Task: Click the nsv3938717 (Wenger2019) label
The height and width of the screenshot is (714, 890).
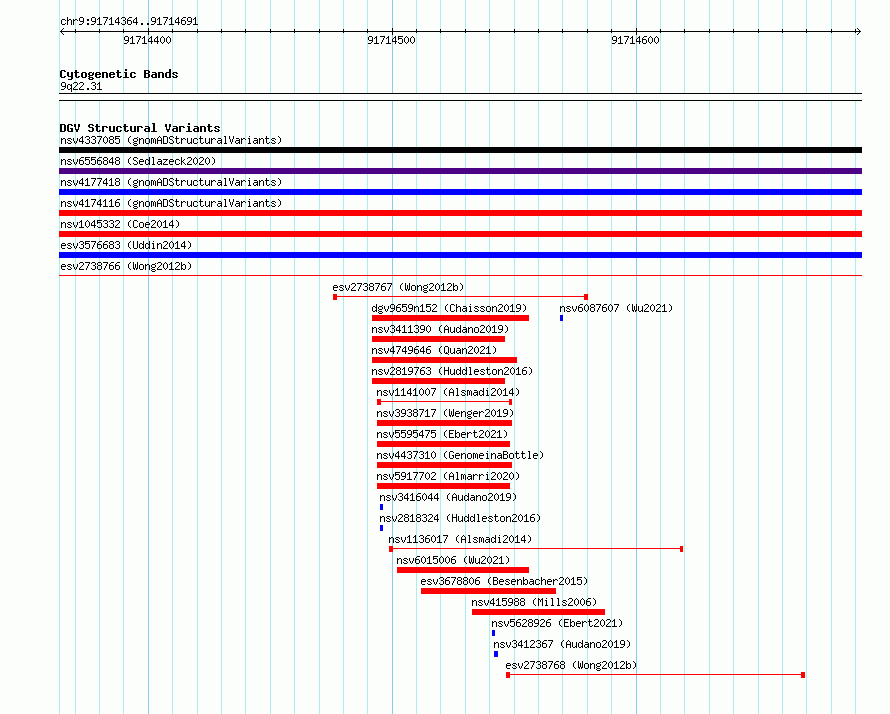Action: tap(445, 413)
